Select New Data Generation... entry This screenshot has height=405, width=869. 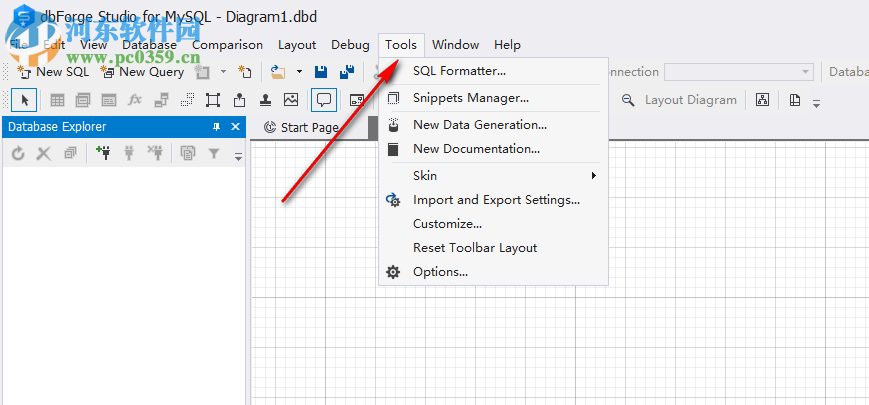pos(494,125)
